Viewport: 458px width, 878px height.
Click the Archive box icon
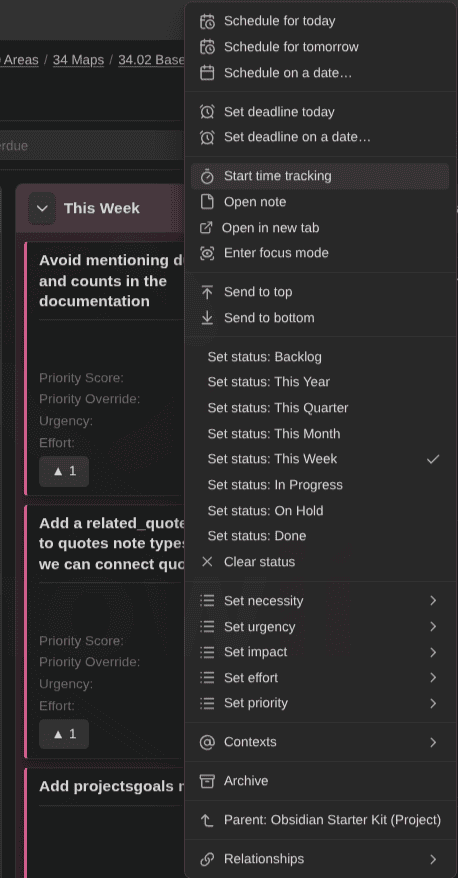207,781
